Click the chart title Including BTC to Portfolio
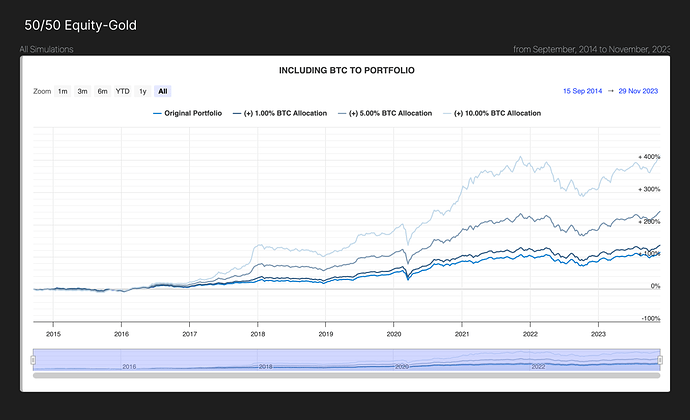Screen dimensions: 690x420 [x=346, y=71]
